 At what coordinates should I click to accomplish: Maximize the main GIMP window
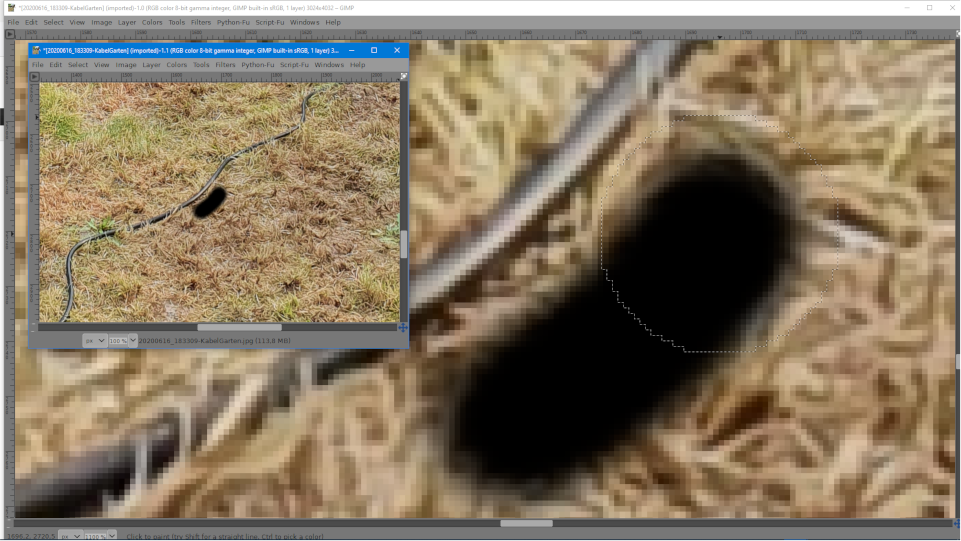(x=929, y=8)
